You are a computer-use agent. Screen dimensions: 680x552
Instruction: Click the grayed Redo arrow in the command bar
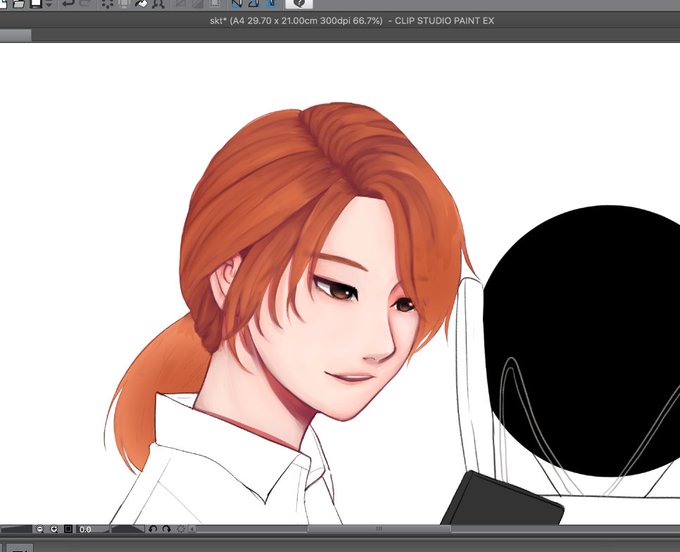click(x=86, y=3)
